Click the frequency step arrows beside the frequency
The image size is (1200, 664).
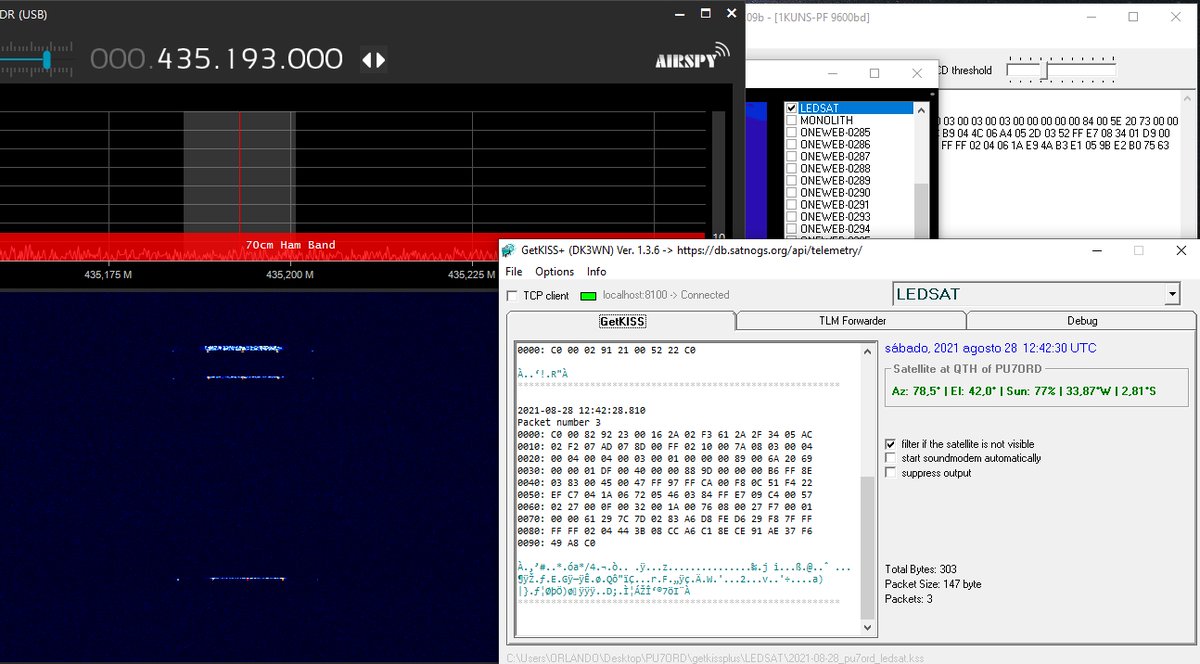click(x=373, y=60)
